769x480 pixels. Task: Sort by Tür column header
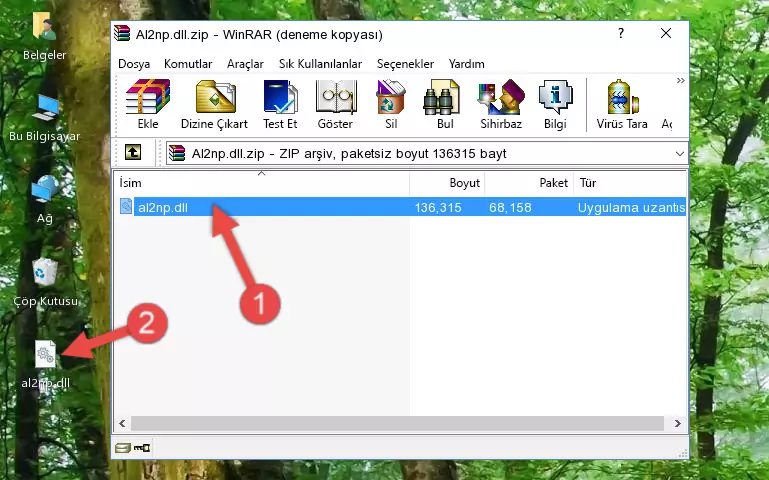(630, 182)
